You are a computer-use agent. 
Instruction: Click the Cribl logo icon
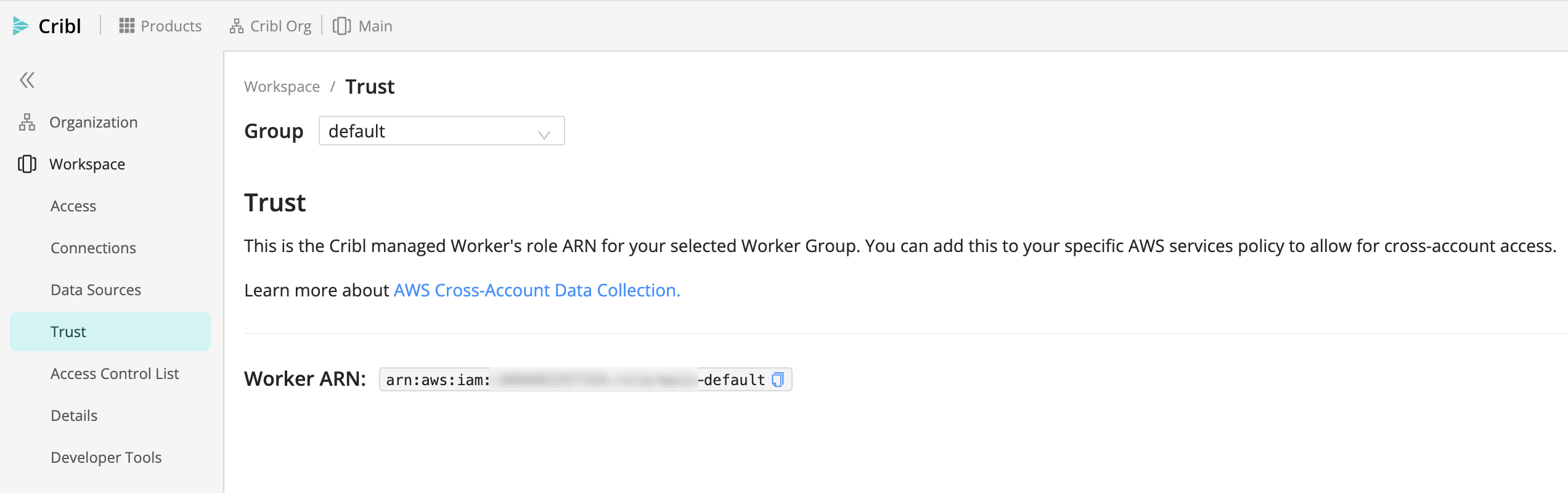point(20,26)
